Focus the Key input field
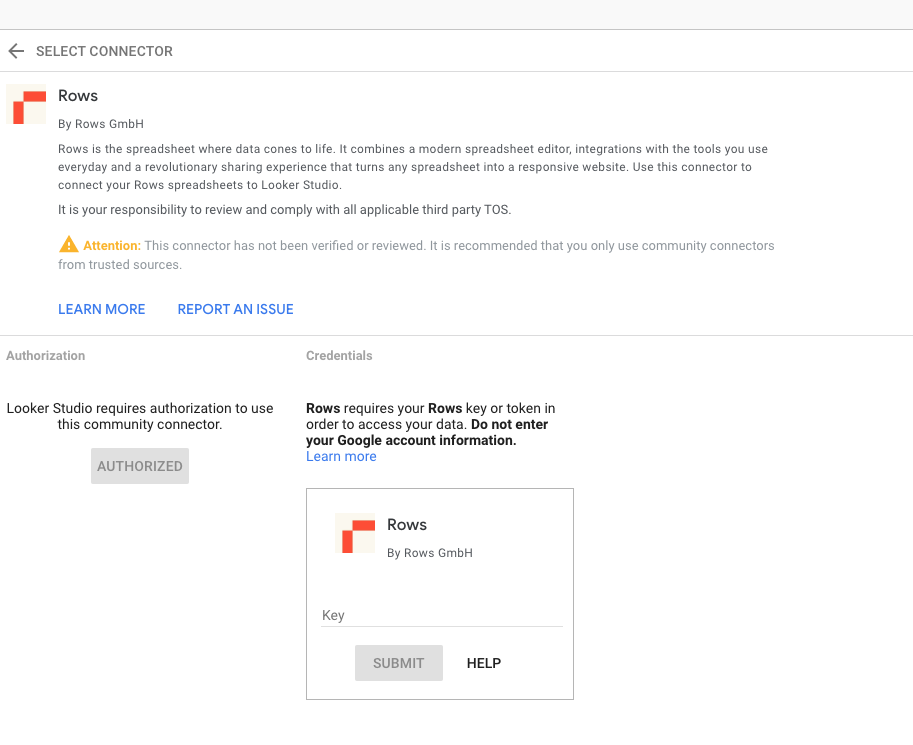The height and width of the screenshot is (745, 913). pyautogui.click(x=442, y=615)
